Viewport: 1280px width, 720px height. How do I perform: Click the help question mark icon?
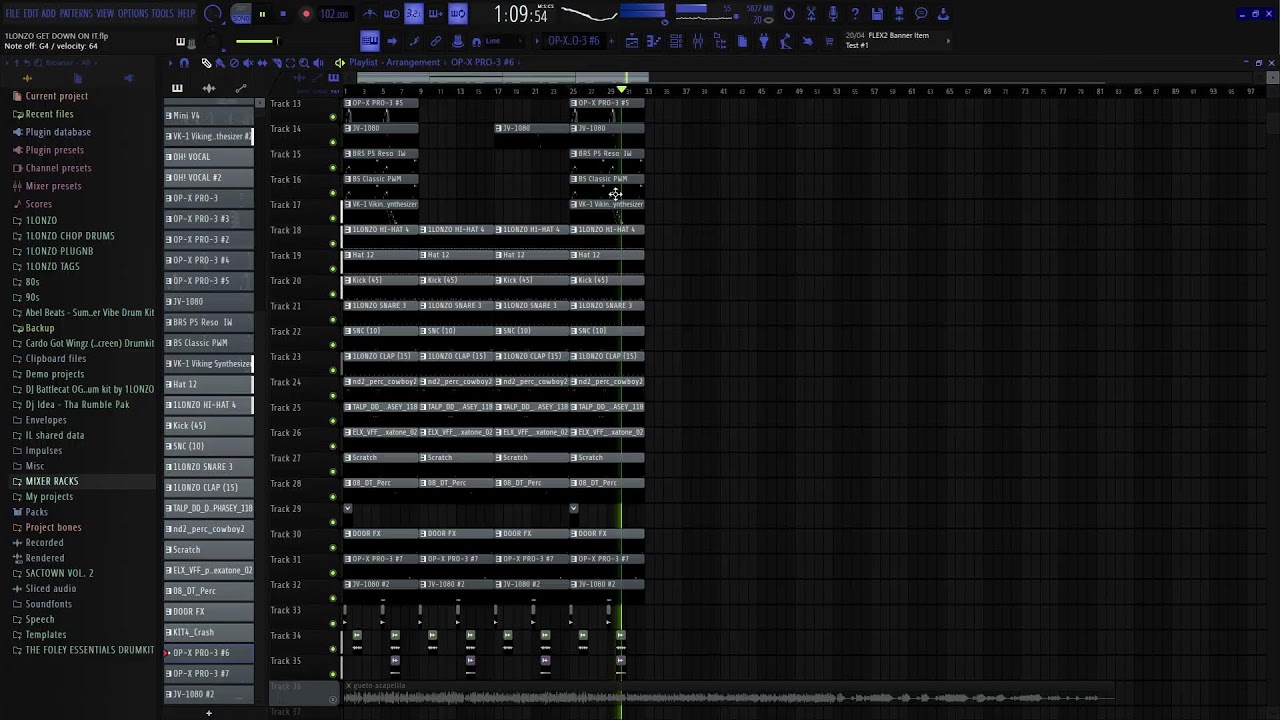855,14
